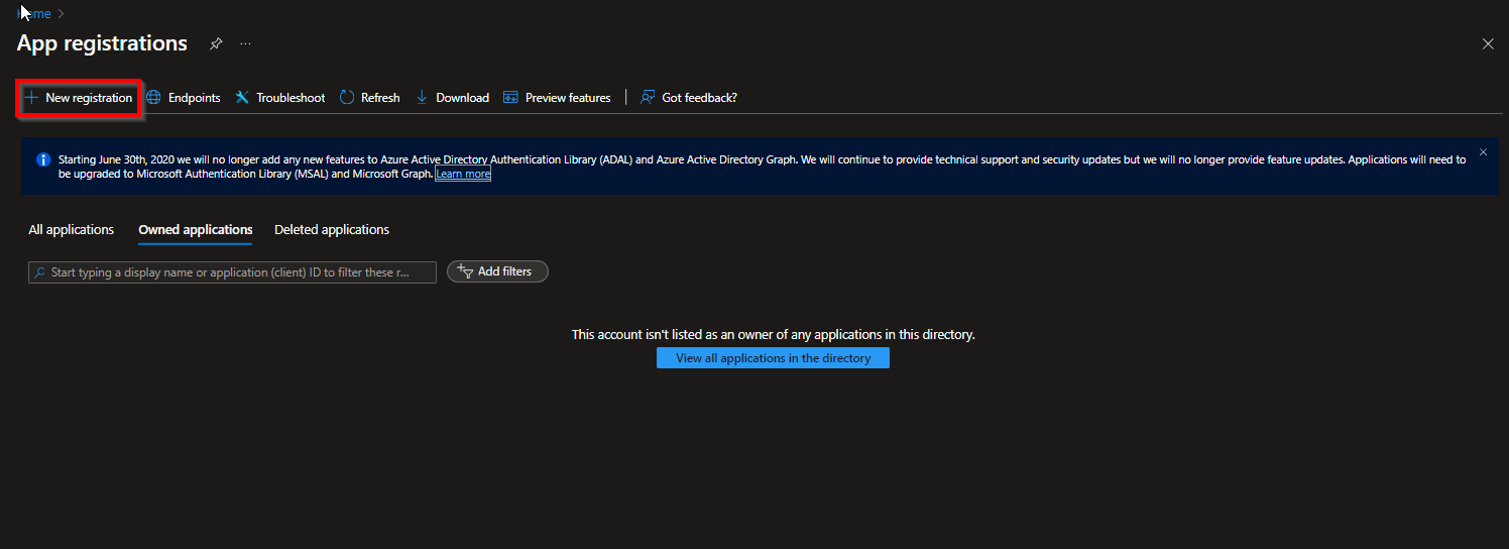Pin the App registrations blade
The image size is (1509, 549).
[x=216, y=44]
